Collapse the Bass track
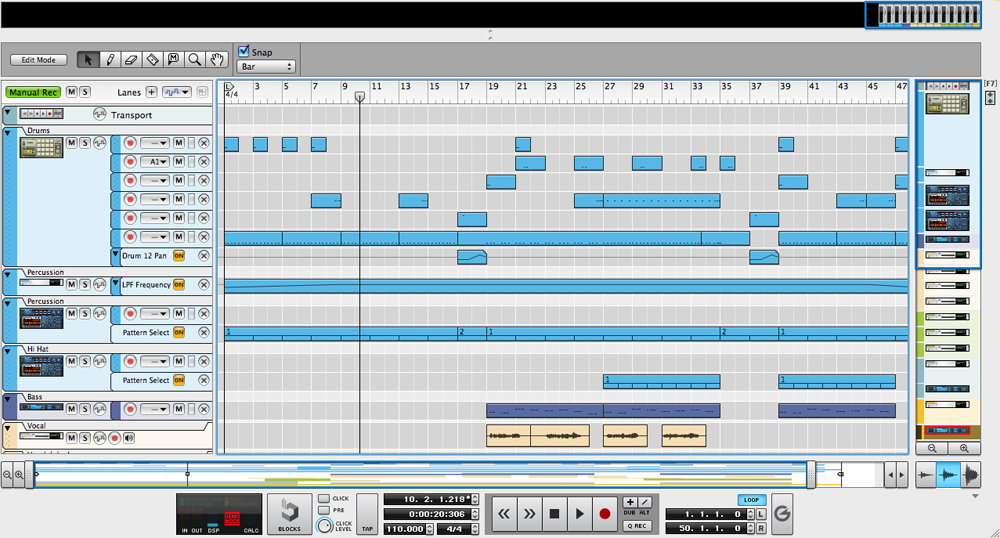Viewport: 1000px width, 538px height. pos(8,399)
